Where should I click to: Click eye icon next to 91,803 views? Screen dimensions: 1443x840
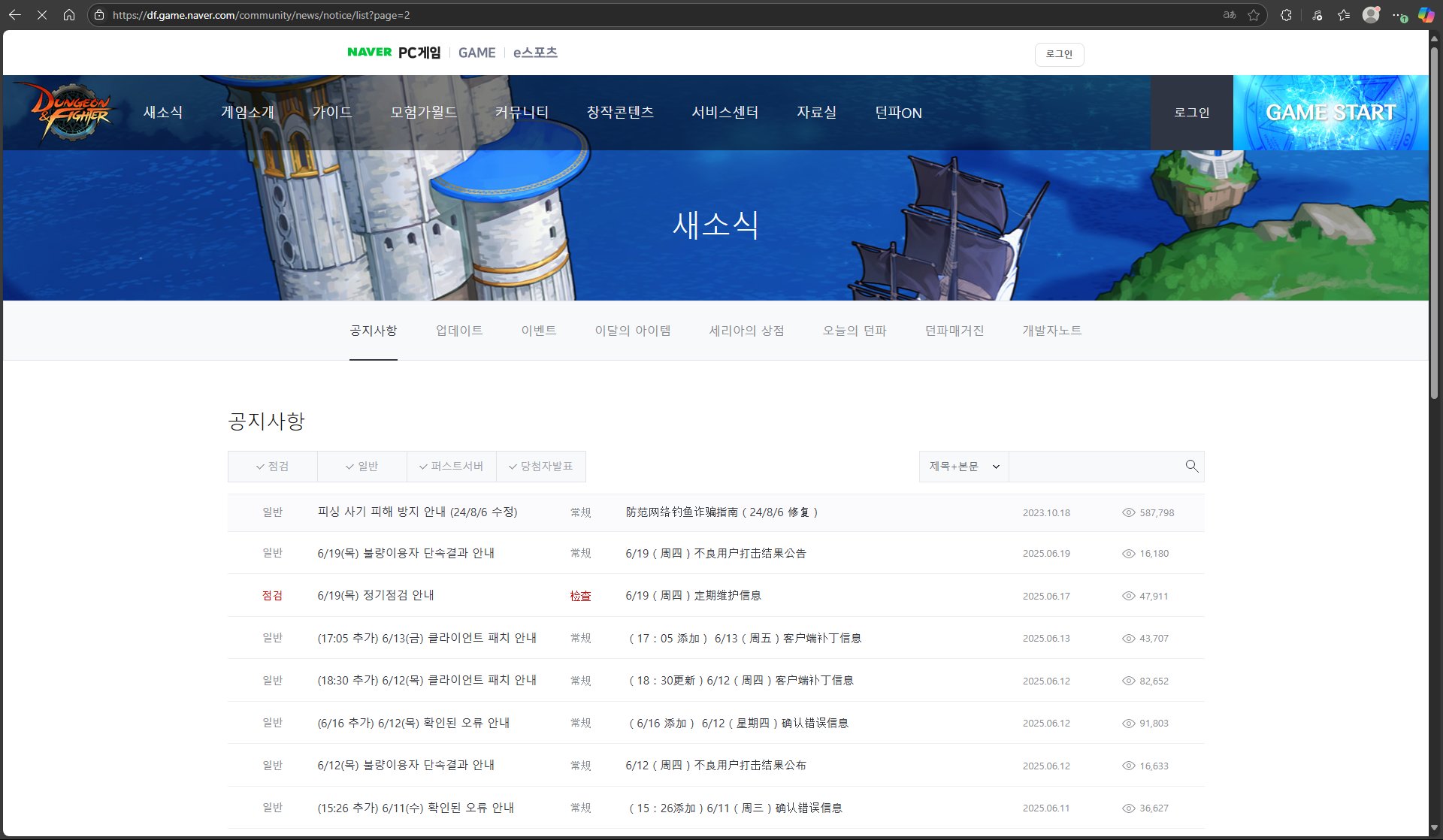1128,723
